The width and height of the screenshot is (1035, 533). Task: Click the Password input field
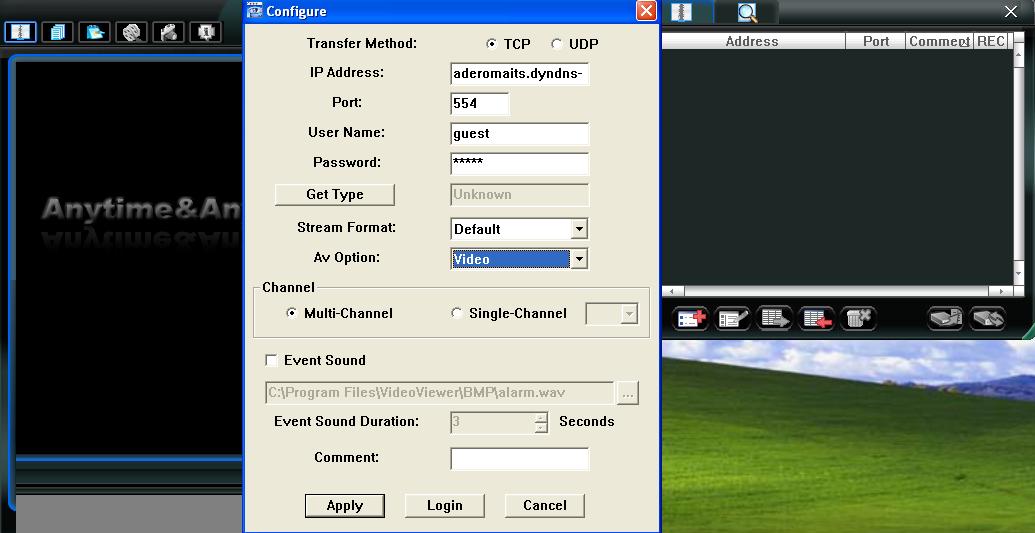point(519,164)
